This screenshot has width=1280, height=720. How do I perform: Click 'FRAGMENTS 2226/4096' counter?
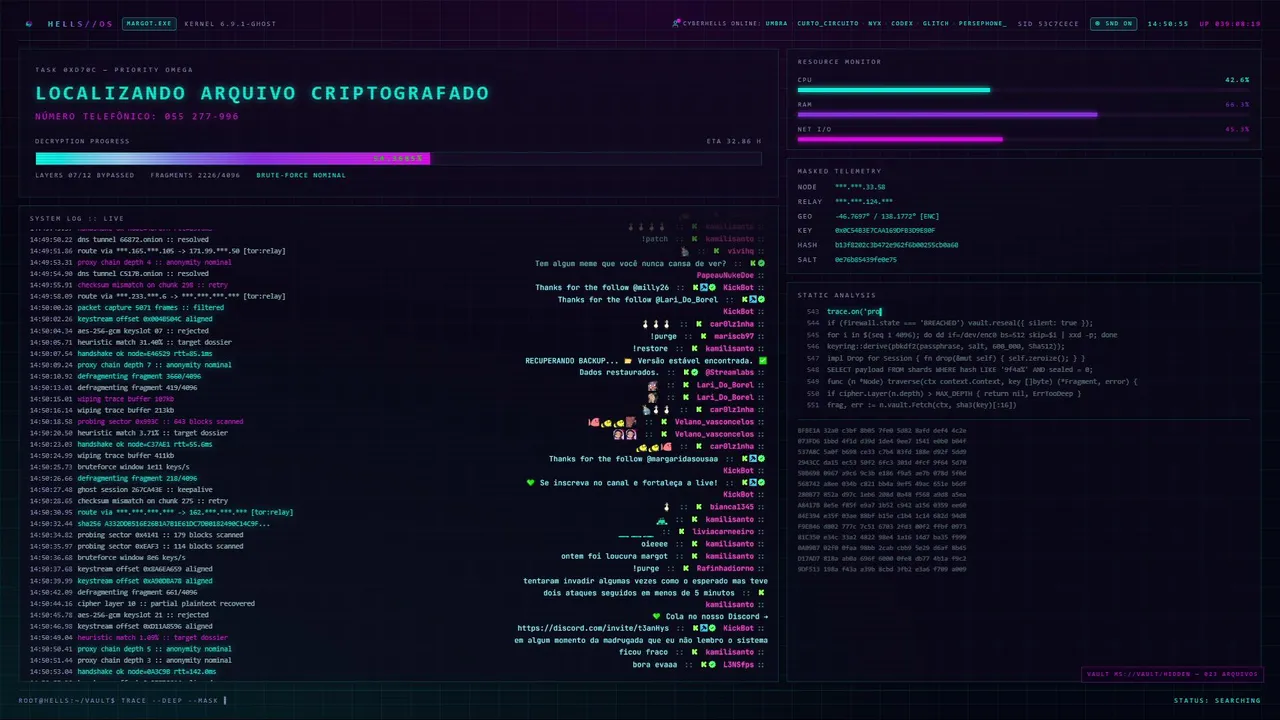click(194, 175)
